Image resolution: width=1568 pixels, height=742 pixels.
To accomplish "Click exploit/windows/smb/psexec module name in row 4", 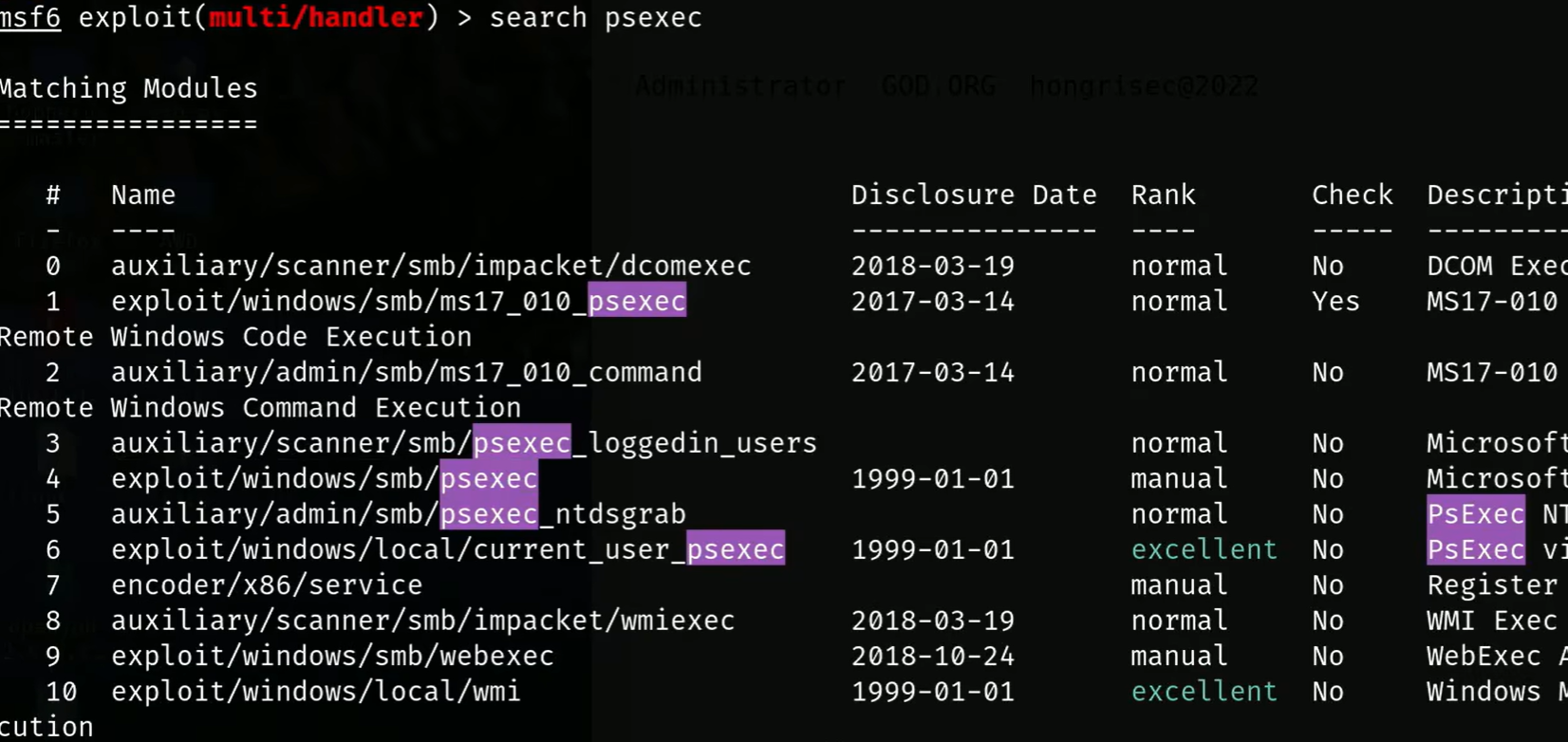I will click(325, 479).
